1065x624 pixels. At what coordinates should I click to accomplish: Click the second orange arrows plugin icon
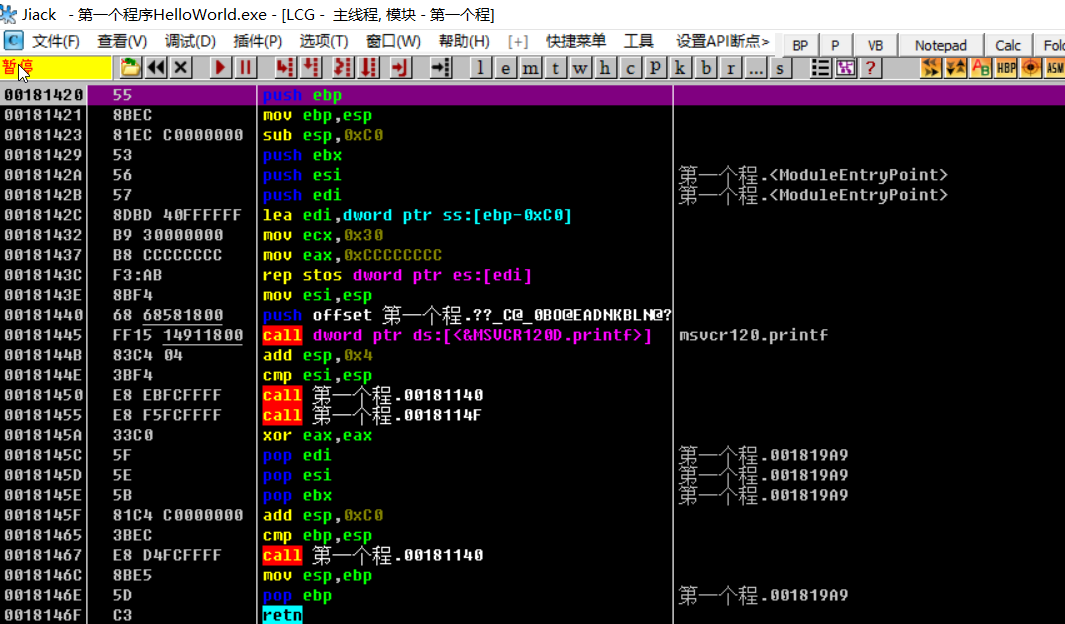[x=956, y=68]
